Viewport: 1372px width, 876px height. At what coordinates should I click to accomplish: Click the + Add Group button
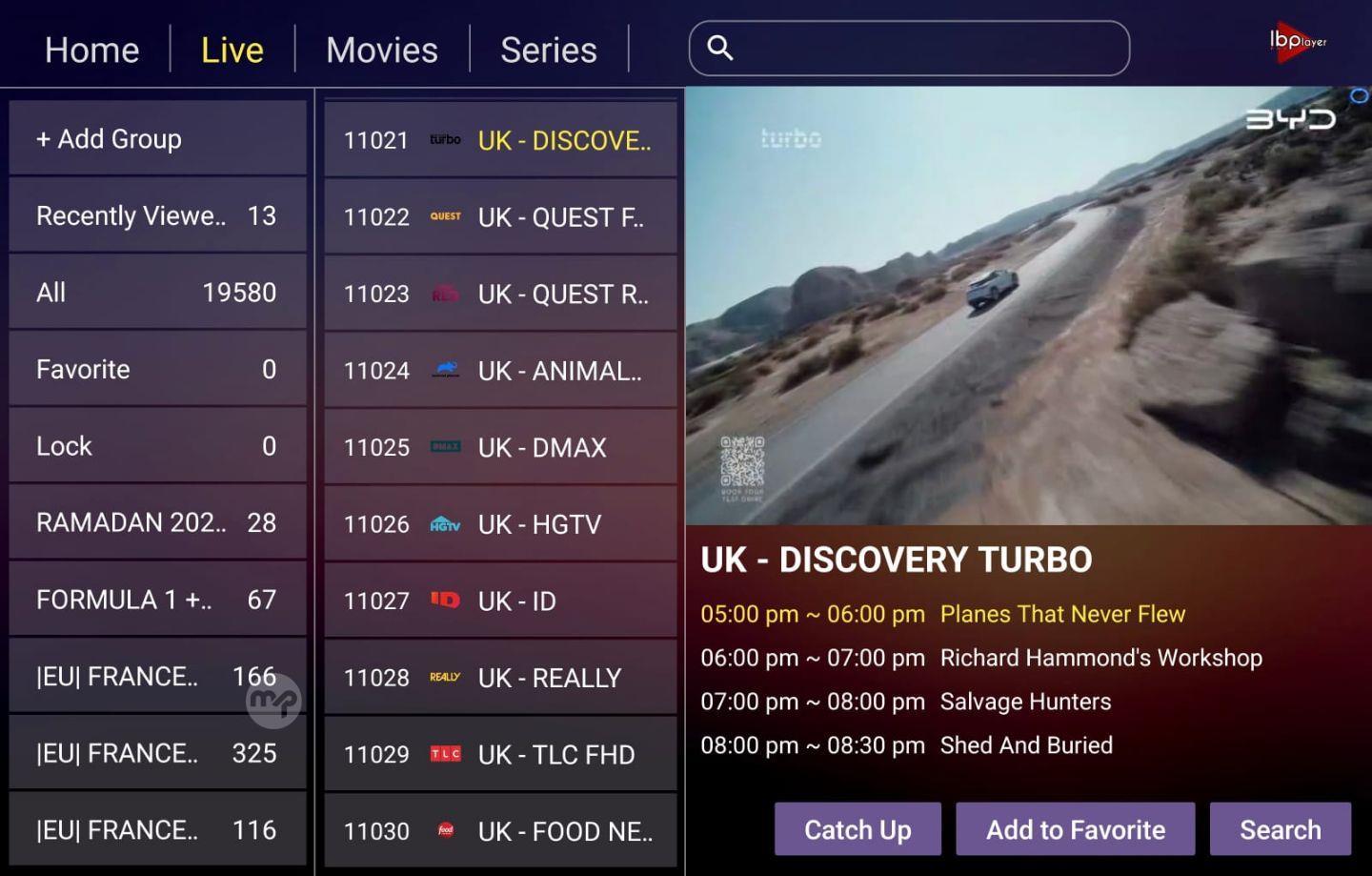tap(157, 138)
